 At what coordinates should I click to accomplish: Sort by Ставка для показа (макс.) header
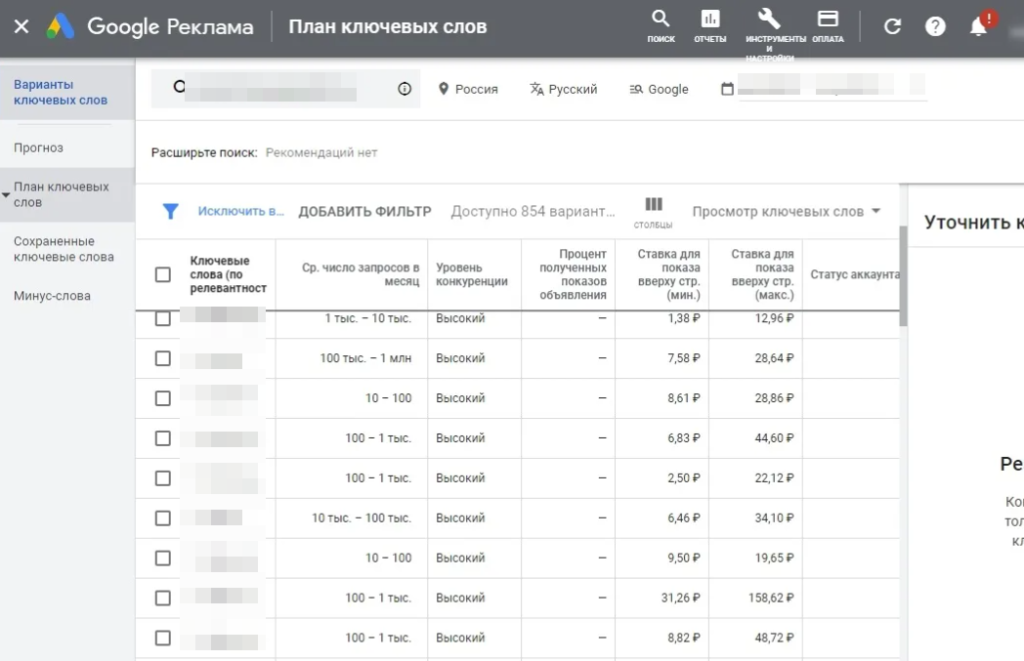click(762, 274)
